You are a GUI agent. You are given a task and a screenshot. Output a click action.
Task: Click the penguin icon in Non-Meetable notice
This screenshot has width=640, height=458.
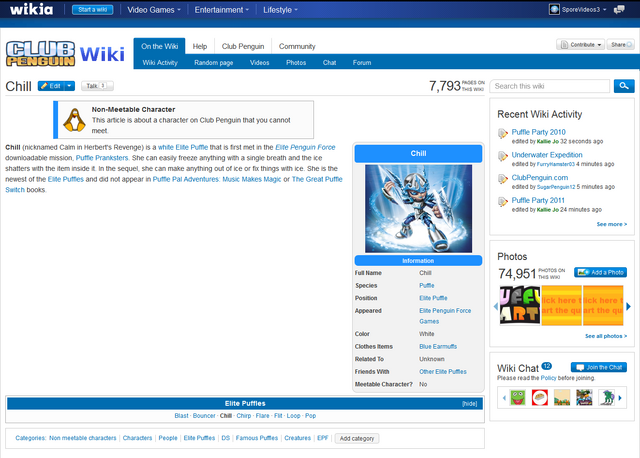pyautogui.click(x=74, y=120)
